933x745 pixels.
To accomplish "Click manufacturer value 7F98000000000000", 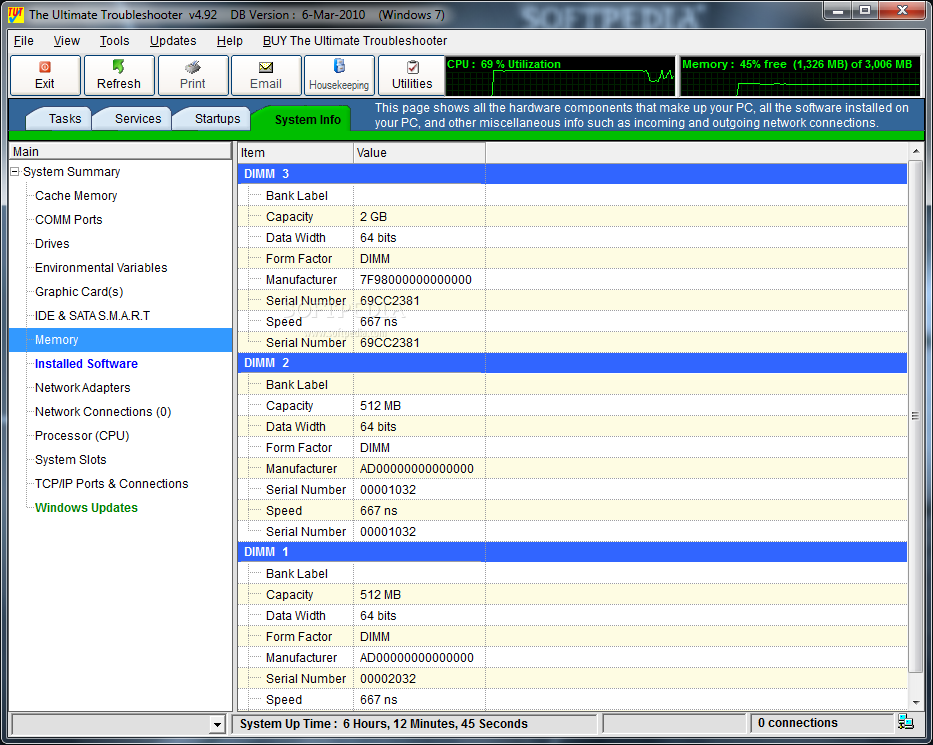I will tap(415, 280).
